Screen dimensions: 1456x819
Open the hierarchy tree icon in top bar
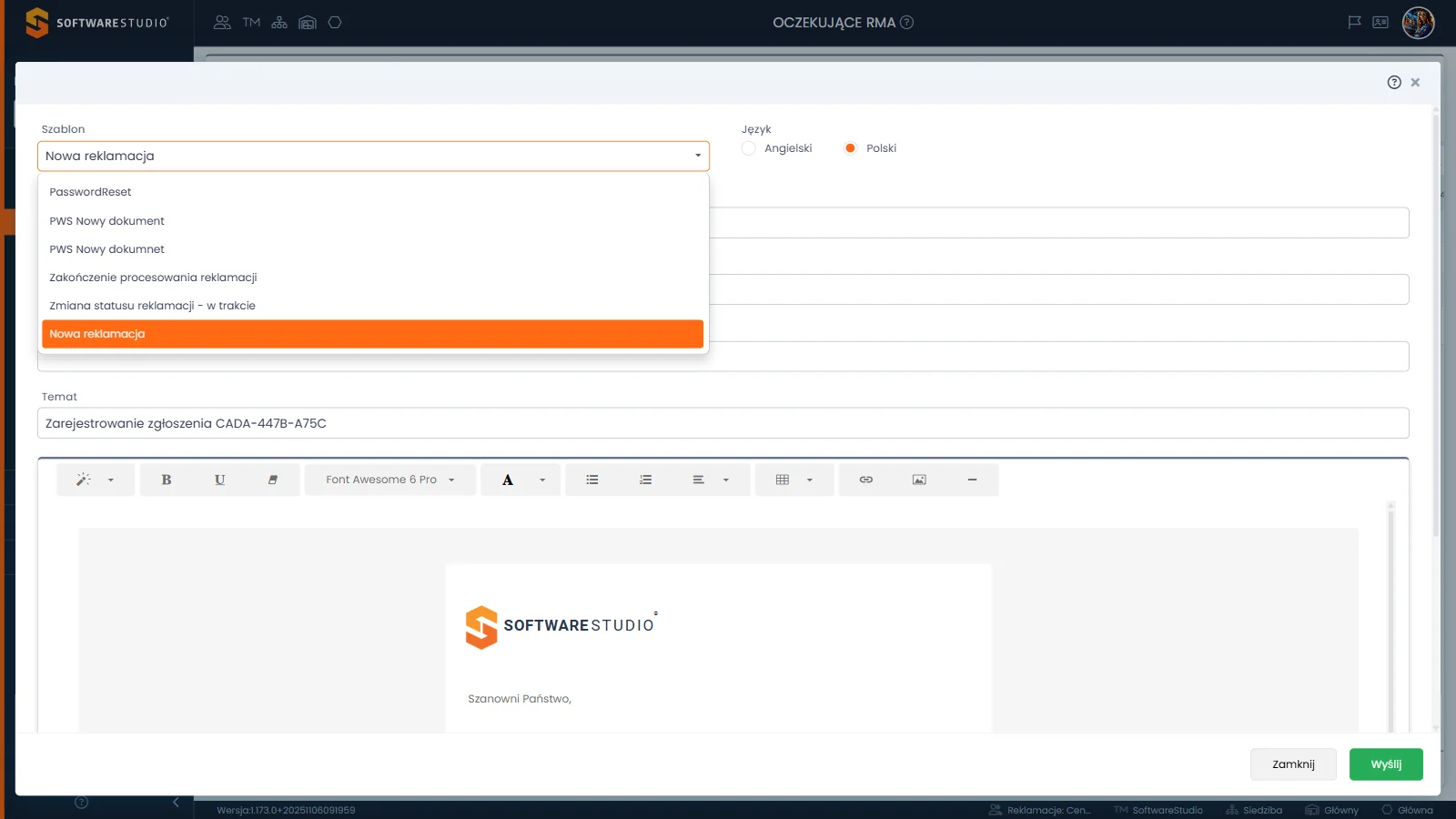point(279,23)
